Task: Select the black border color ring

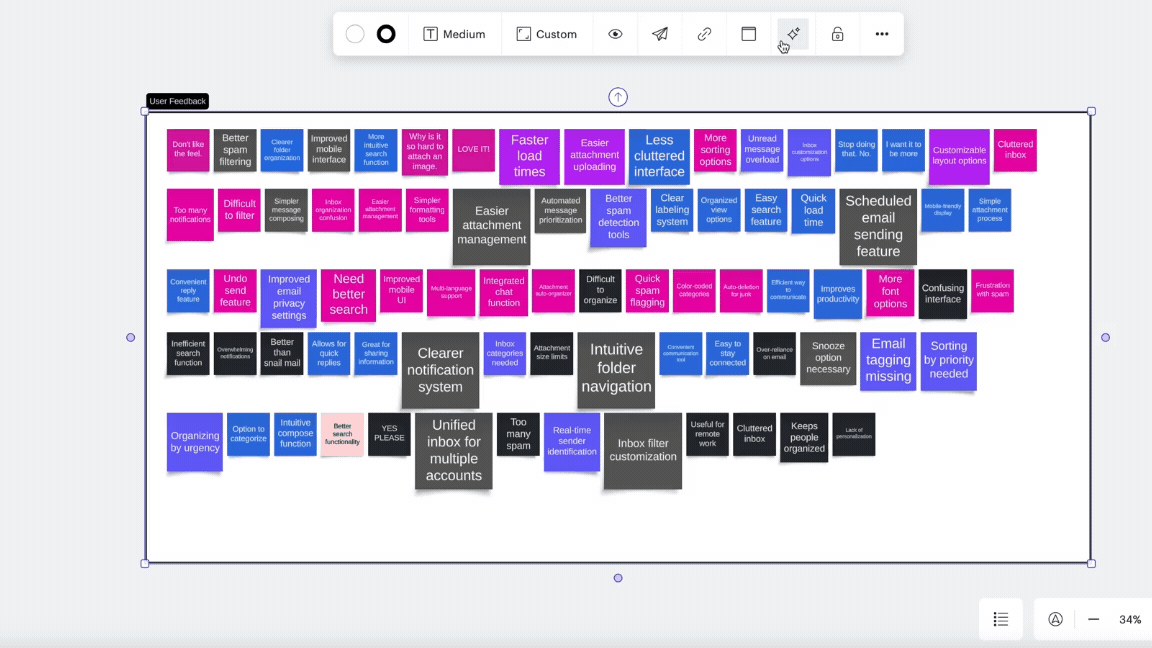Action: pos(386,34)
